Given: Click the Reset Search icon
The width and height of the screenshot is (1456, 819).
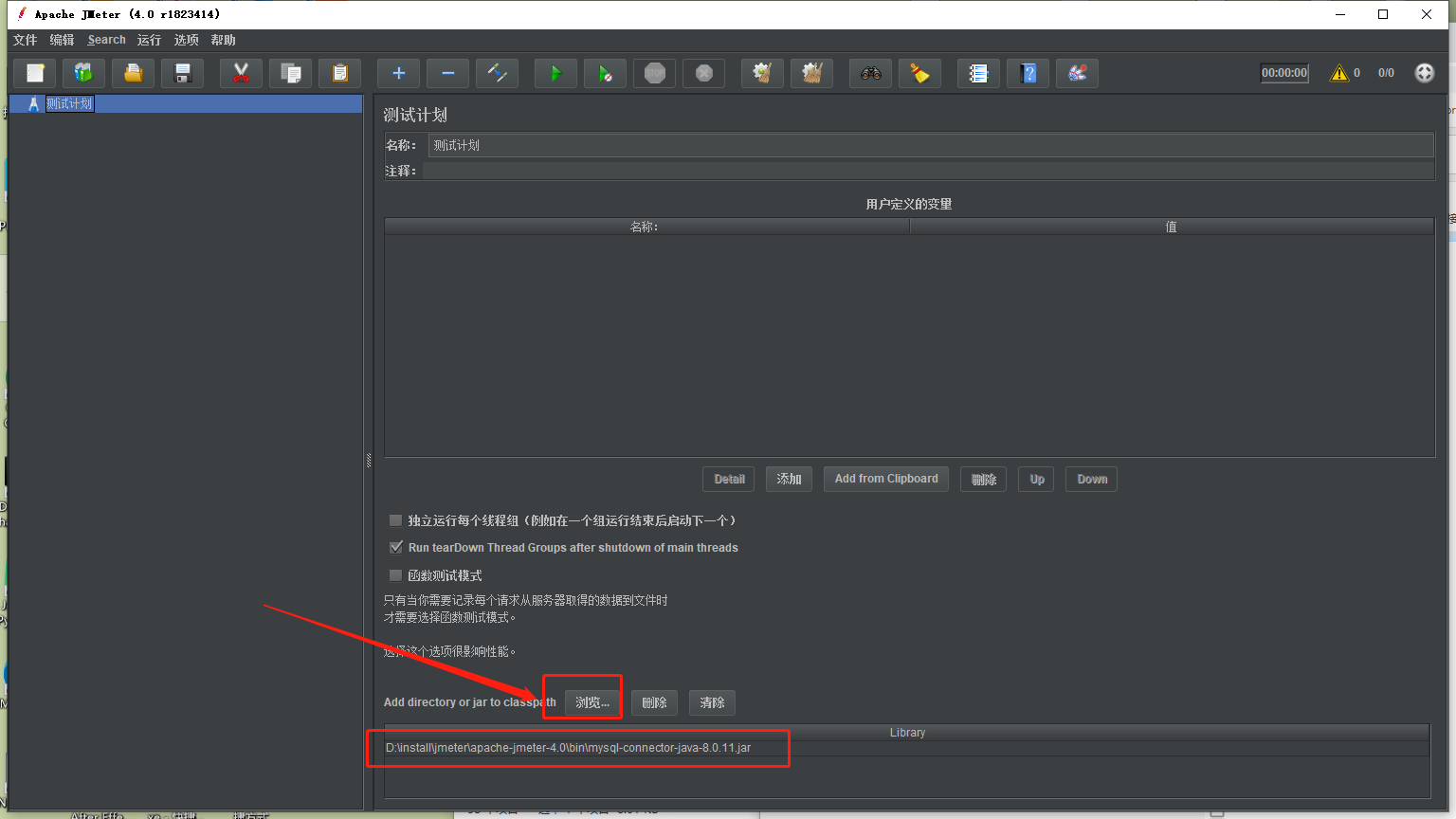Looking at the screenshot, I should pos(920,73).
